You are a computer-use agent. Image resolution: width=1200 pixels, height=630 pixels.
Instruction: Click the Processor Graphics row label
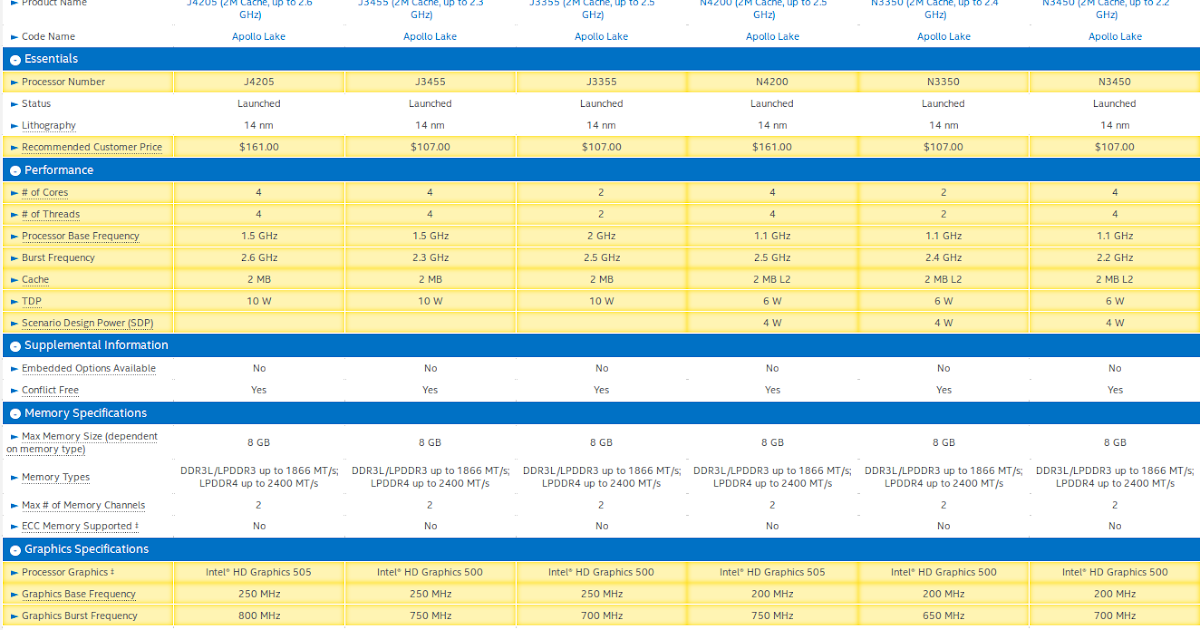coord(68,573)
